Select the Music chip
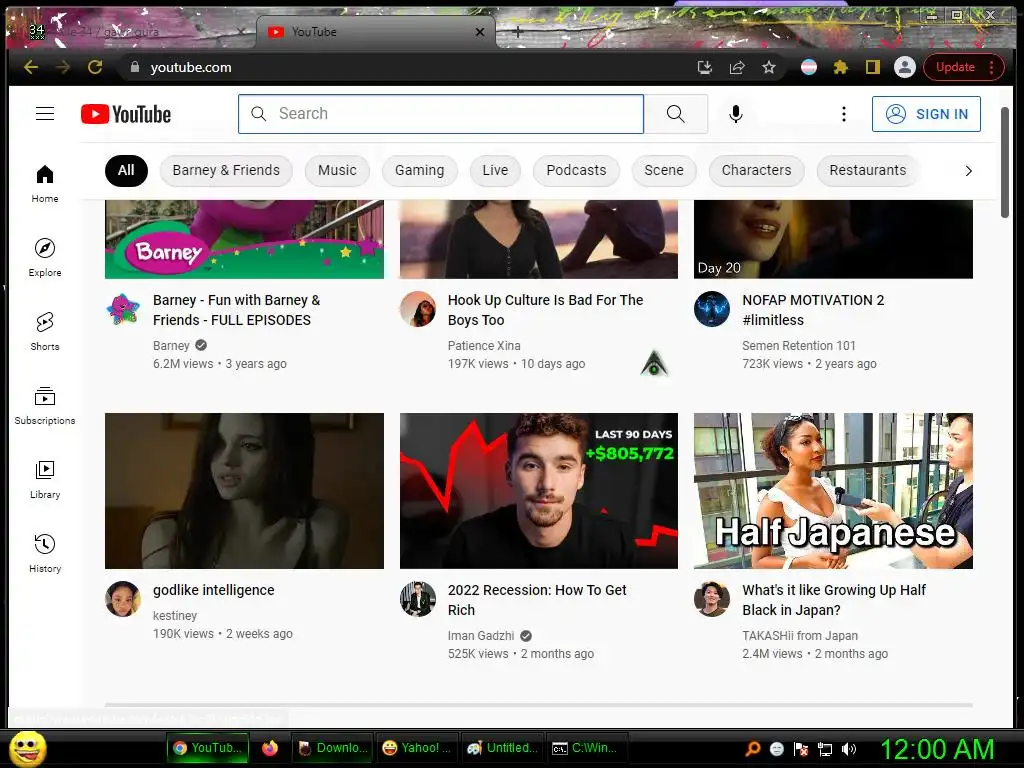The image size is (1024, 768). (x=337, y=170)
